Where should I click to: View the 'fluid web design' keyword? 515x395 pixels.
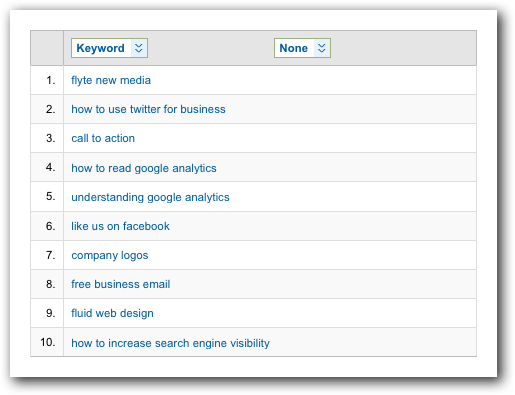click(112, 313)
